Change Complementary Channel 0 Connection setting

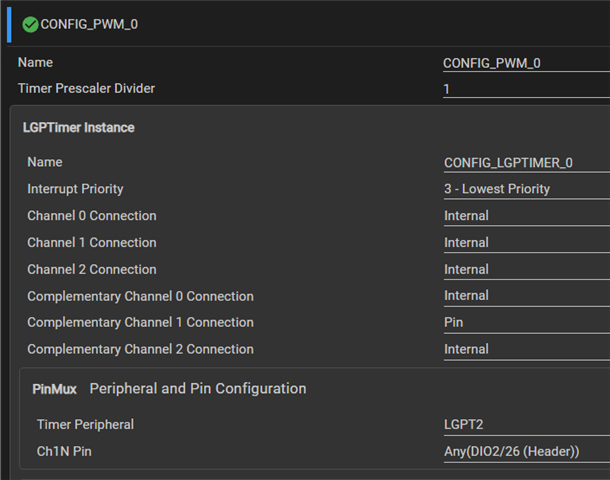click(527, 296)
